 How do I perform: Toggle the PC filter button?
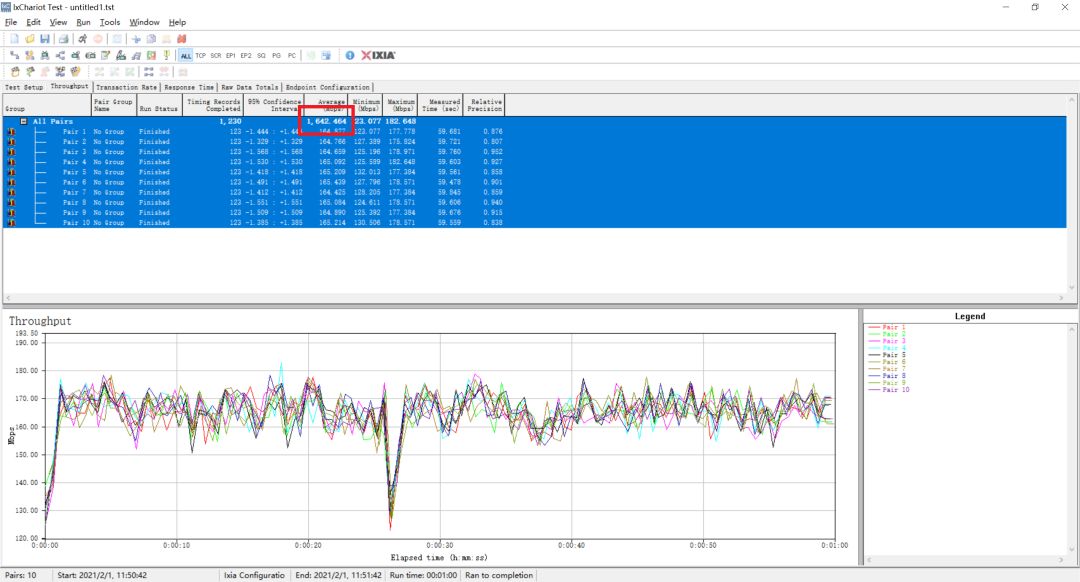coord(291,55)
